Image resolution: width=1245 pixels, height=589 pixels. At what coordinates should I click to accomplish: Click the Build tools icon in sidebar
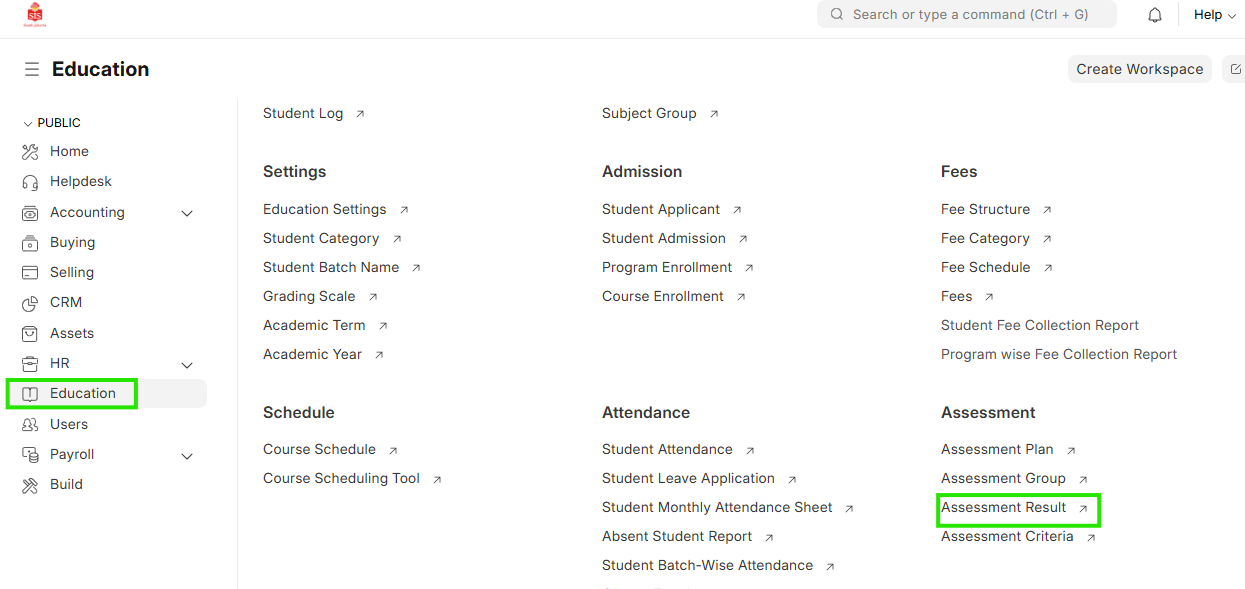[30, 485]
